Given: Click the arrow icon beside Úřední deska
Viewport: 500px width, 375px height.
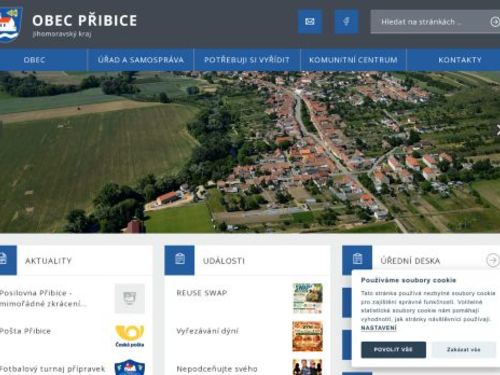Looking at the screenshot, I should (x=493, y=260).
